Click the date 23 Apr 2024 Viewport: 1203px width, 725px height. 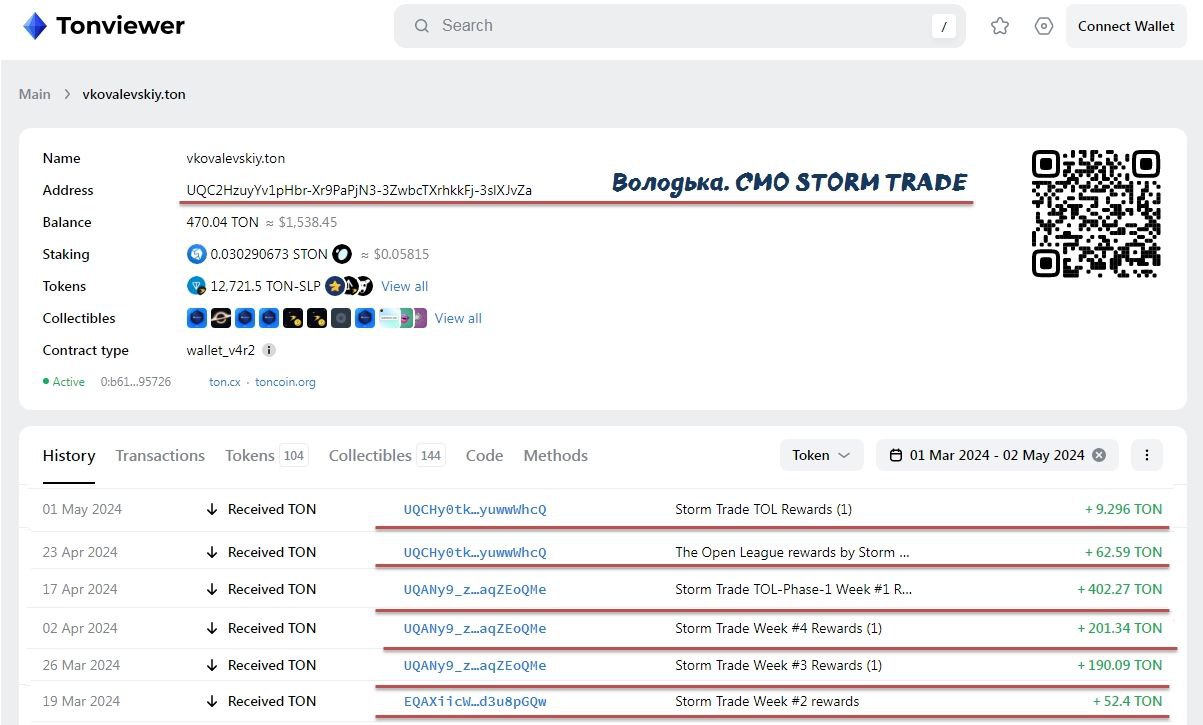(80, 552)
